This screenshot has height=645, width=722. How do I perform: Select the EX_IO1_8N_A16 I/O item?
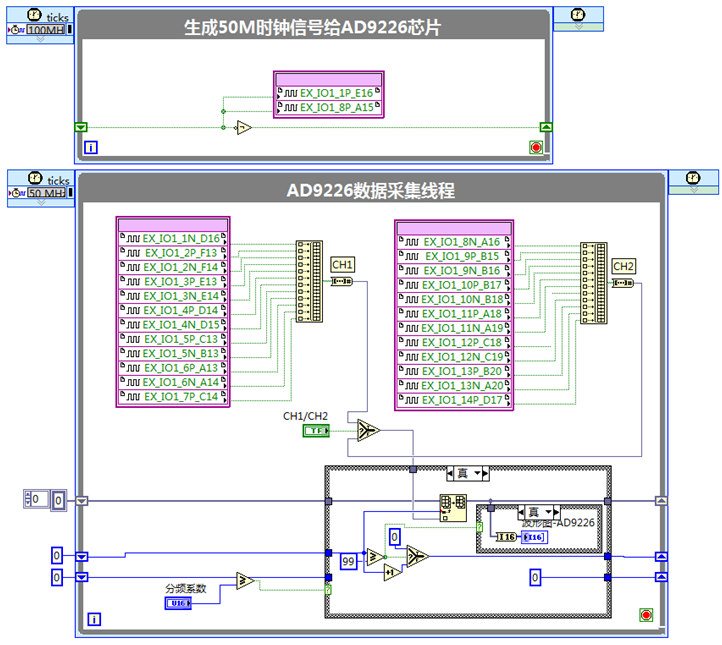point(454,242)
